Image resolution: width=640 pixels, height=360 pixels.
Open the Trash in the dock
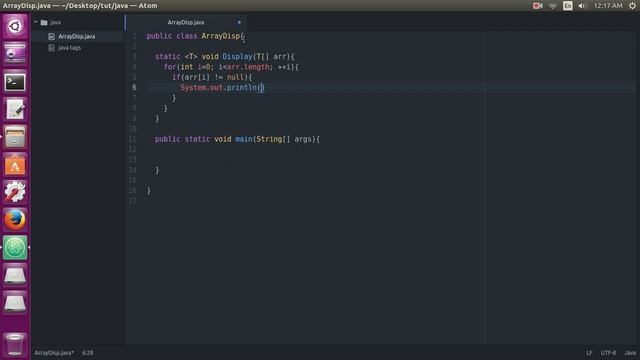coord(15,344)
